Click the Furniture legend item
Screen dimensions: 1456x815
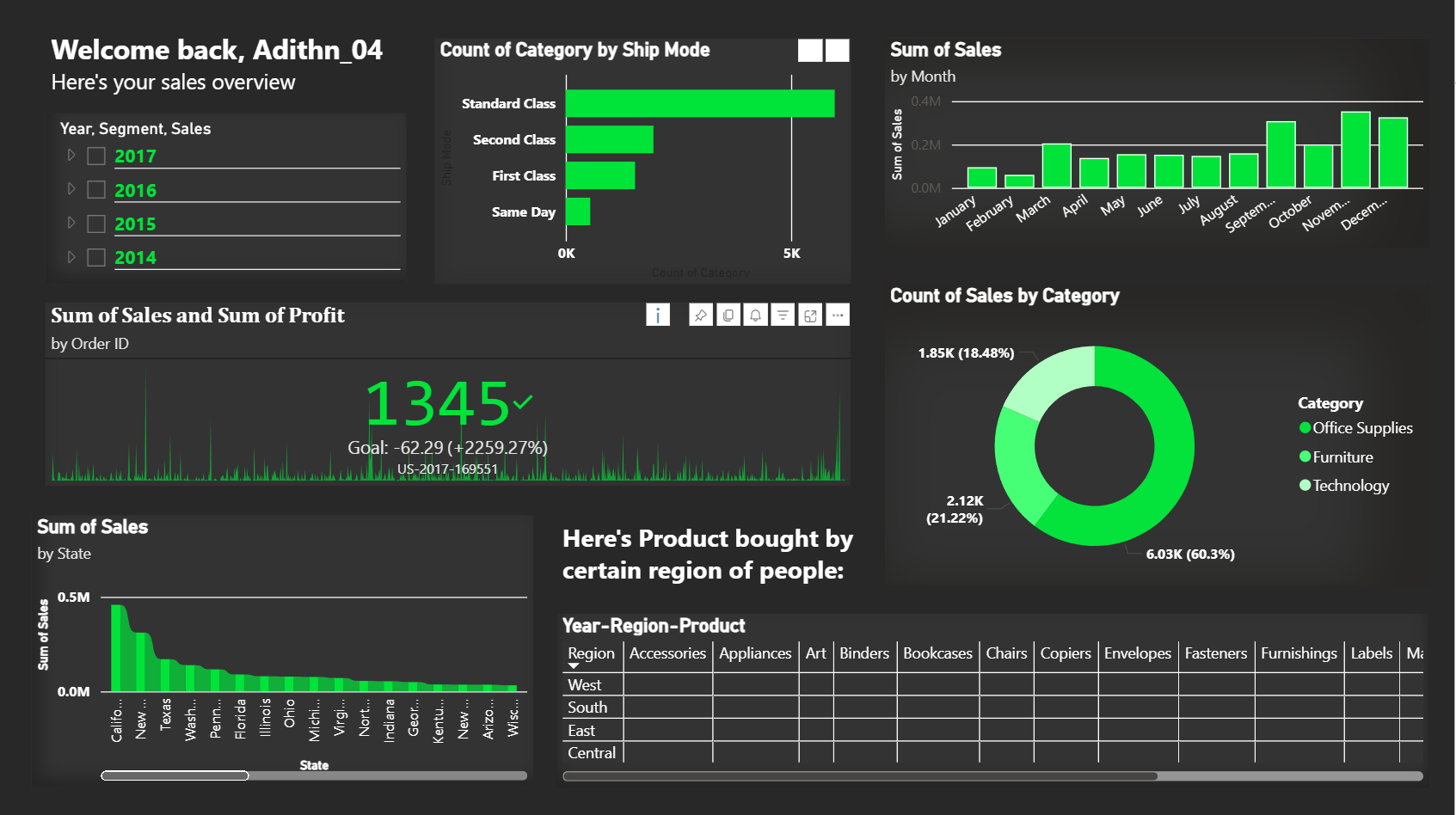tap(1336, 457)
